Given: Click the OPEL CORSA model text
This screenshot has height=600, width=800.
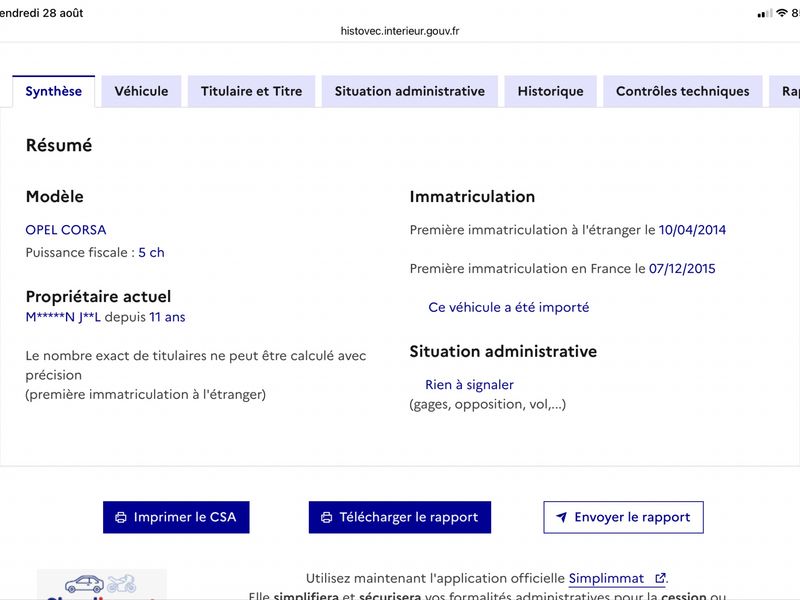Looking at the screenshot, I should pyautogui.click(x=66, y=230).
